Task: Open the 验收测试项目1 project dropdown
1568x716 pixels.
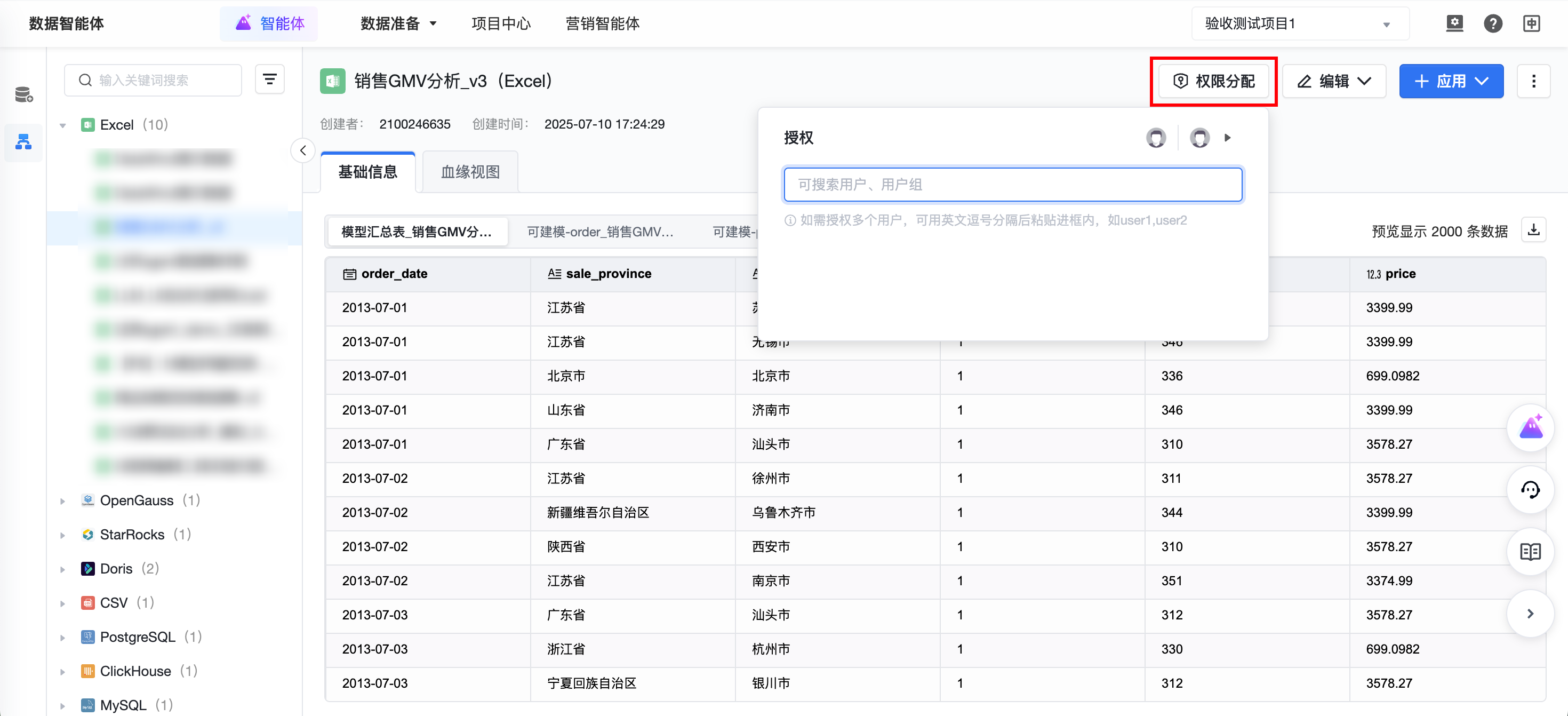Action: click(x=1300, y=24)
